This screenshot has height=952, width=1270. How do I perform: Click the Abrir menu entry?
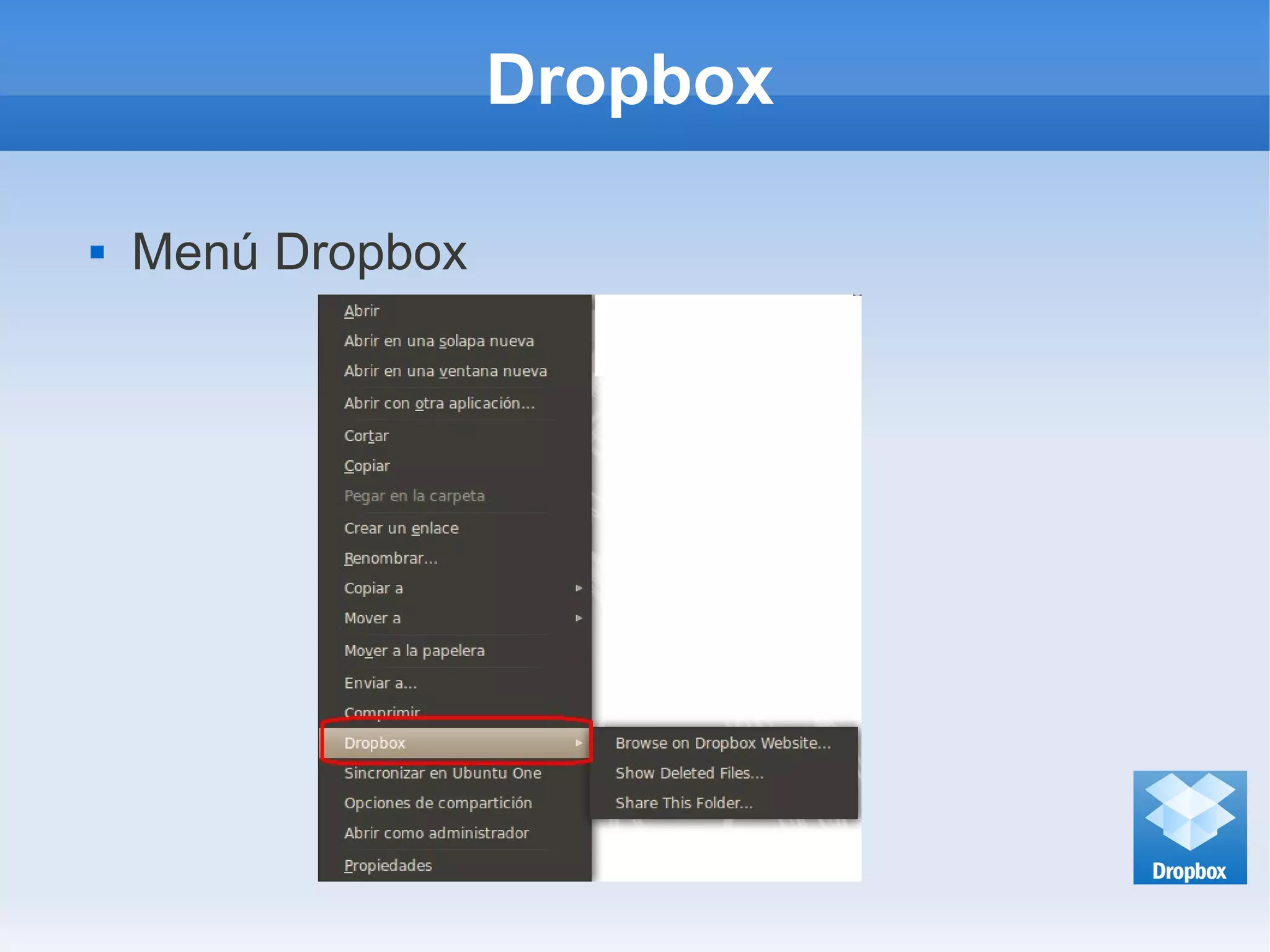455,311
